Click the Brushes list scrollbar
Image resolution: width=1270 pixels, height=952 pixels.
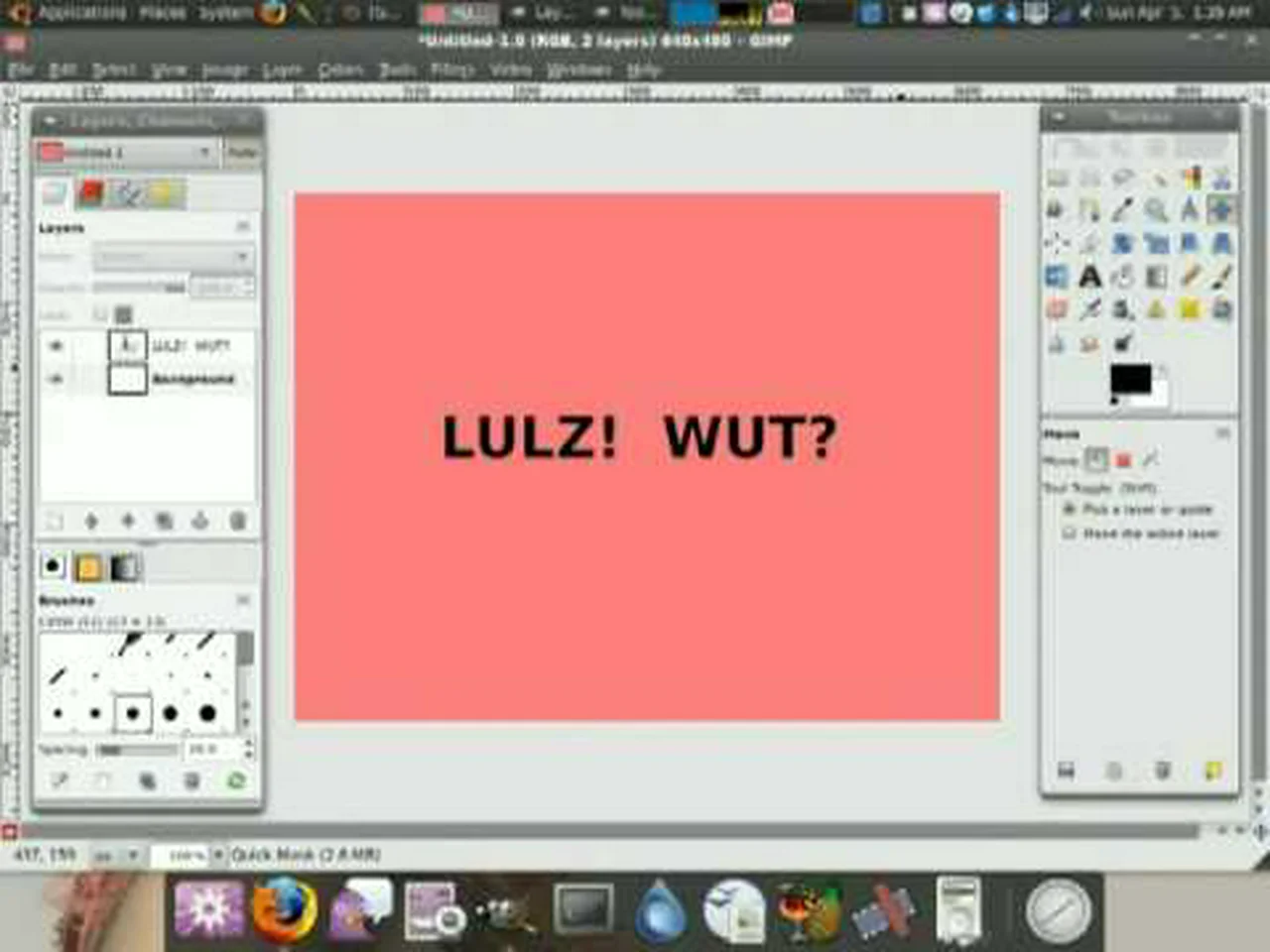tap(245, 682)
